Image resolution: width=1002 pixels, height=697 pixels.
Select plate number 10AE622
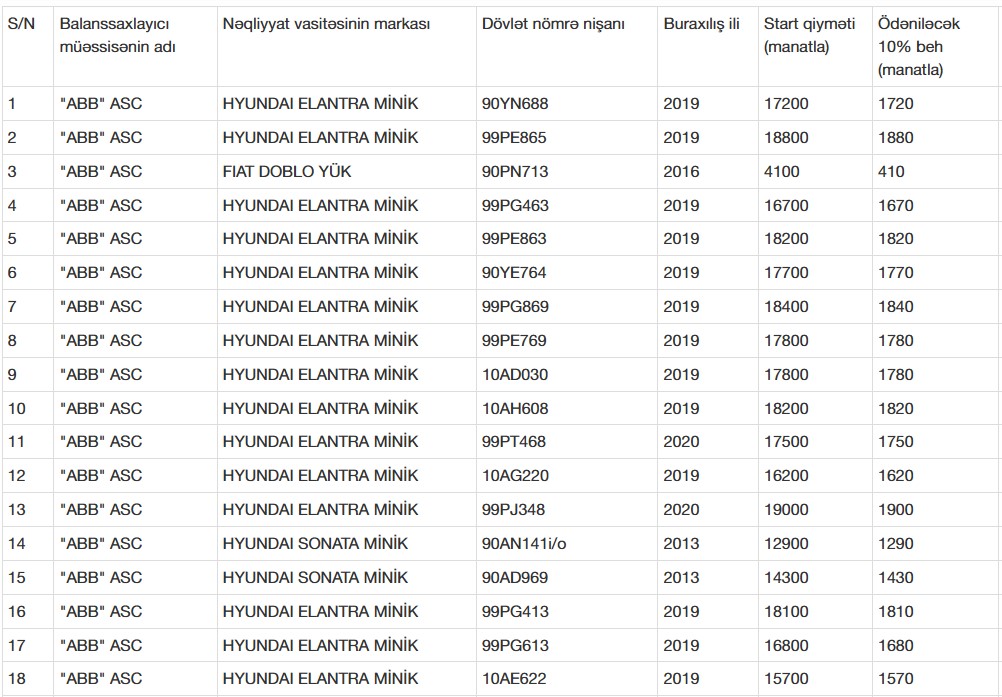point(514,678)
